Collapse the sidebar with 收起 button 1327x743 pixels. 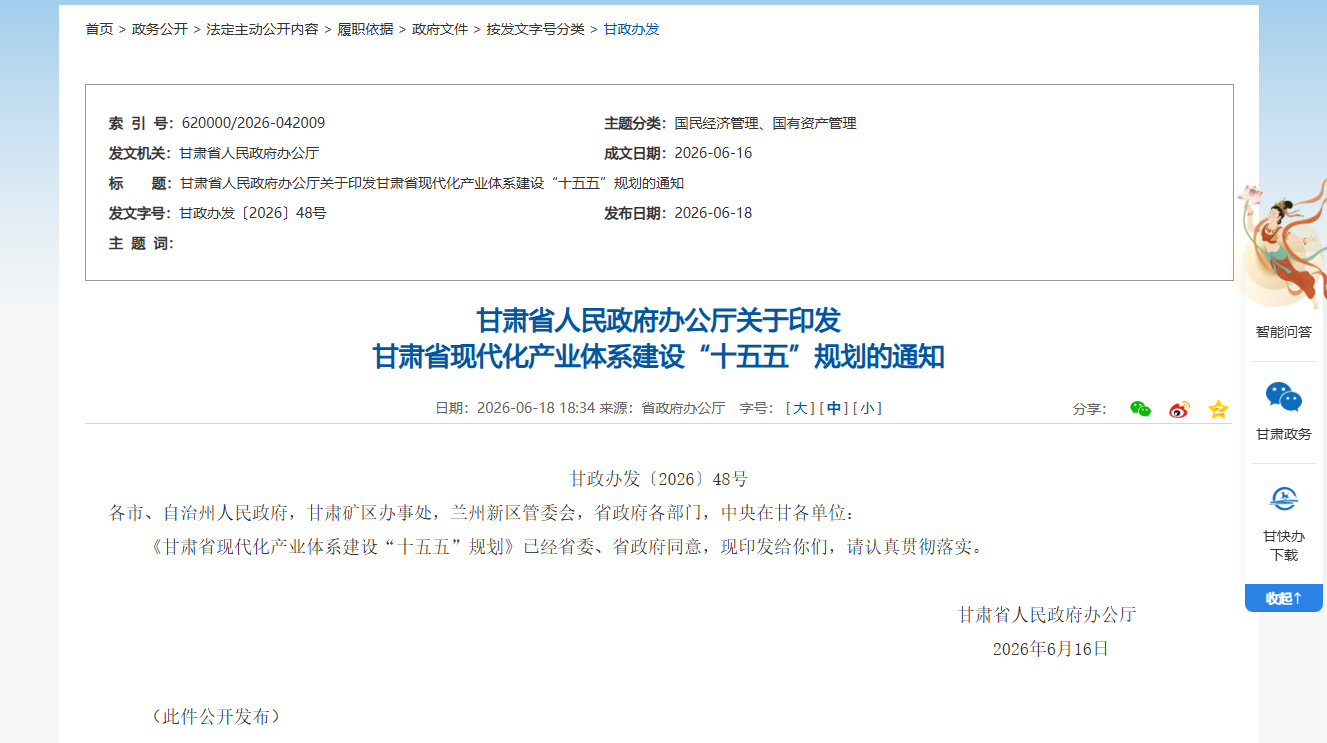point(1284,598)
